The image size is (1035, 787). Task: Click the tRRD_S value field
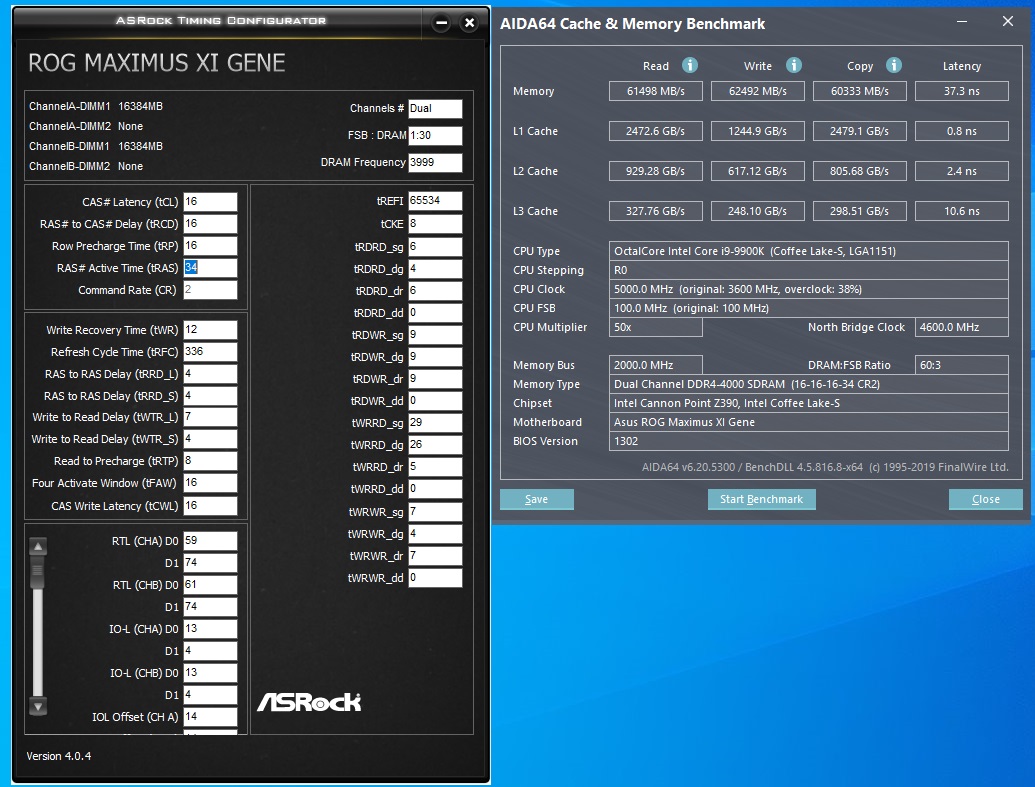210,395
